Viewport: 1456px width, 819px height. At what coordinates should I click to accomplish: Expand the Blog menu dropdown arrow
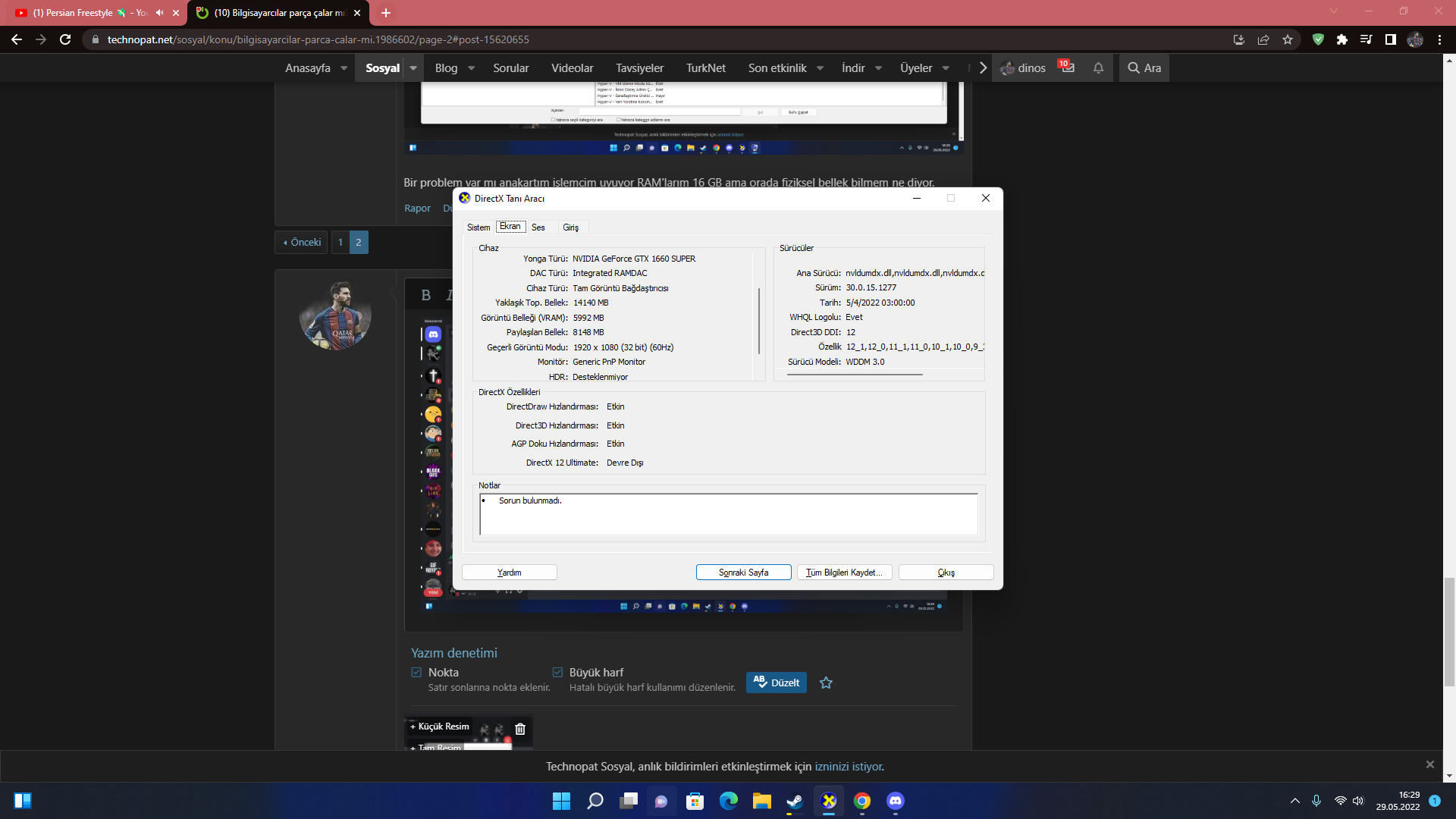click(x=471, y=68)
